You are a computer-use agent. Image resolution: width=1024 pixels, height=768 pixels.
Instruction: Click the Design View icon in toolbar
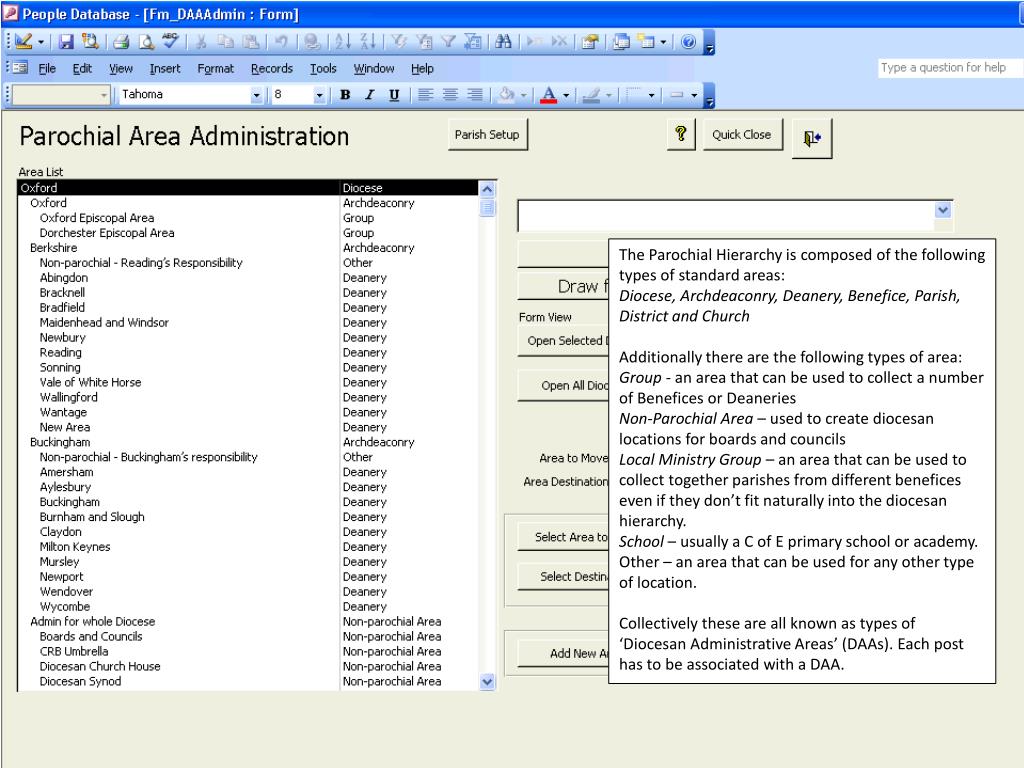[24, 42]
